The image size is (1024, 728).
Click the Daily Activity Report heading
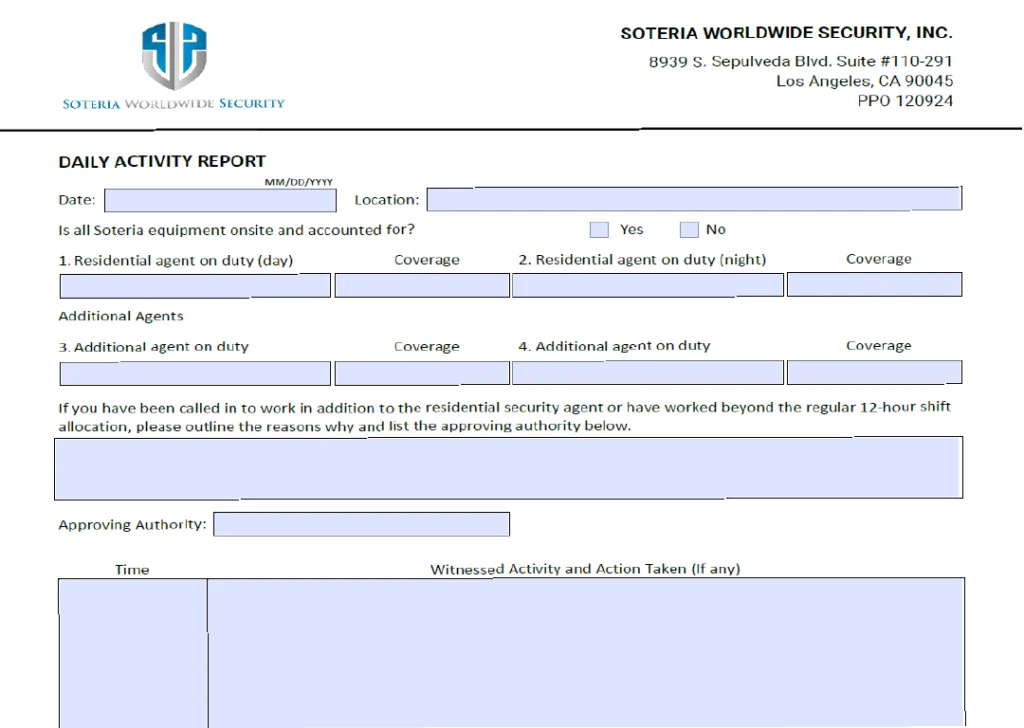pyautogui.click(x=162, y=161)
